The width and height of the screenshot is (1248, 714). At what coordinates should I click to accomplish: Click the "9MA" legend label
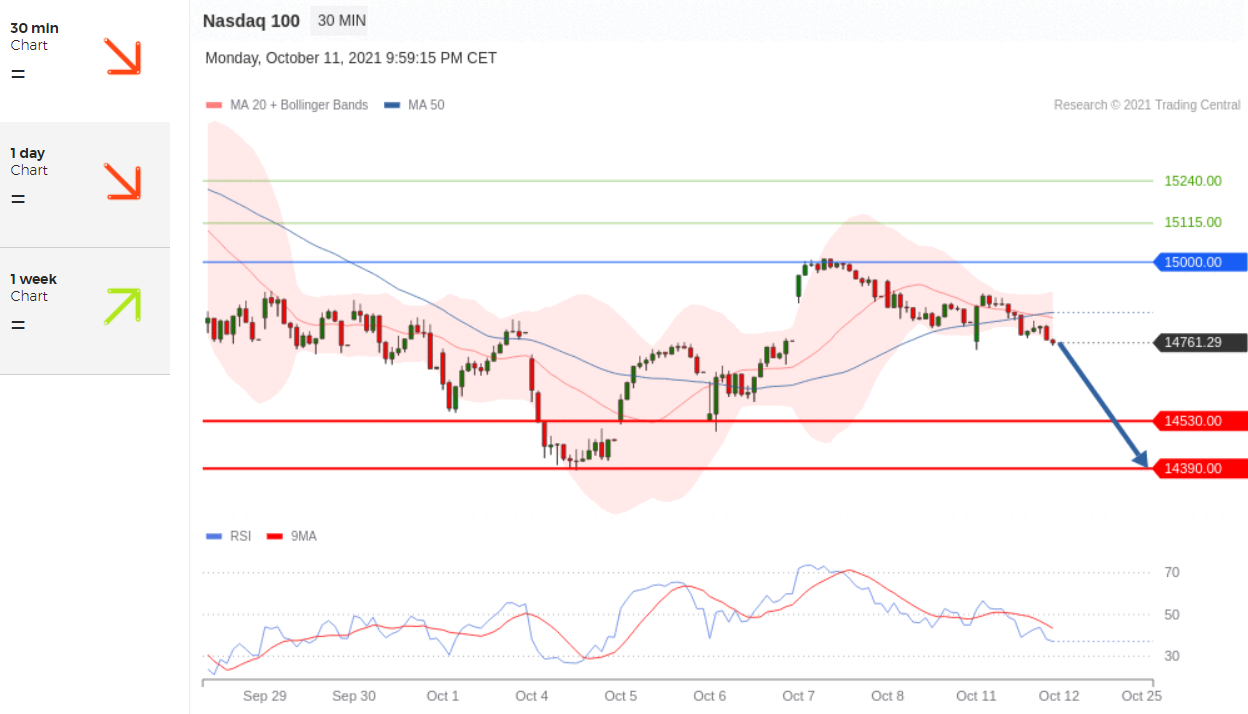click(304, 536)
